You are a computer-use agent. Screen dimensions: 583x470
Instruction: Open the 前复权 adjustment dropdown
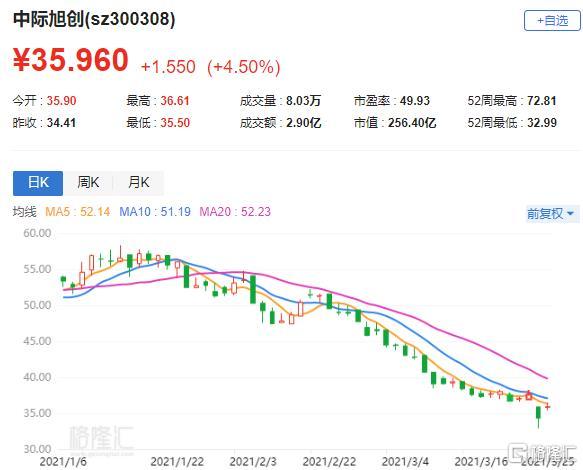pyautogui.click(x=552, y=213)
